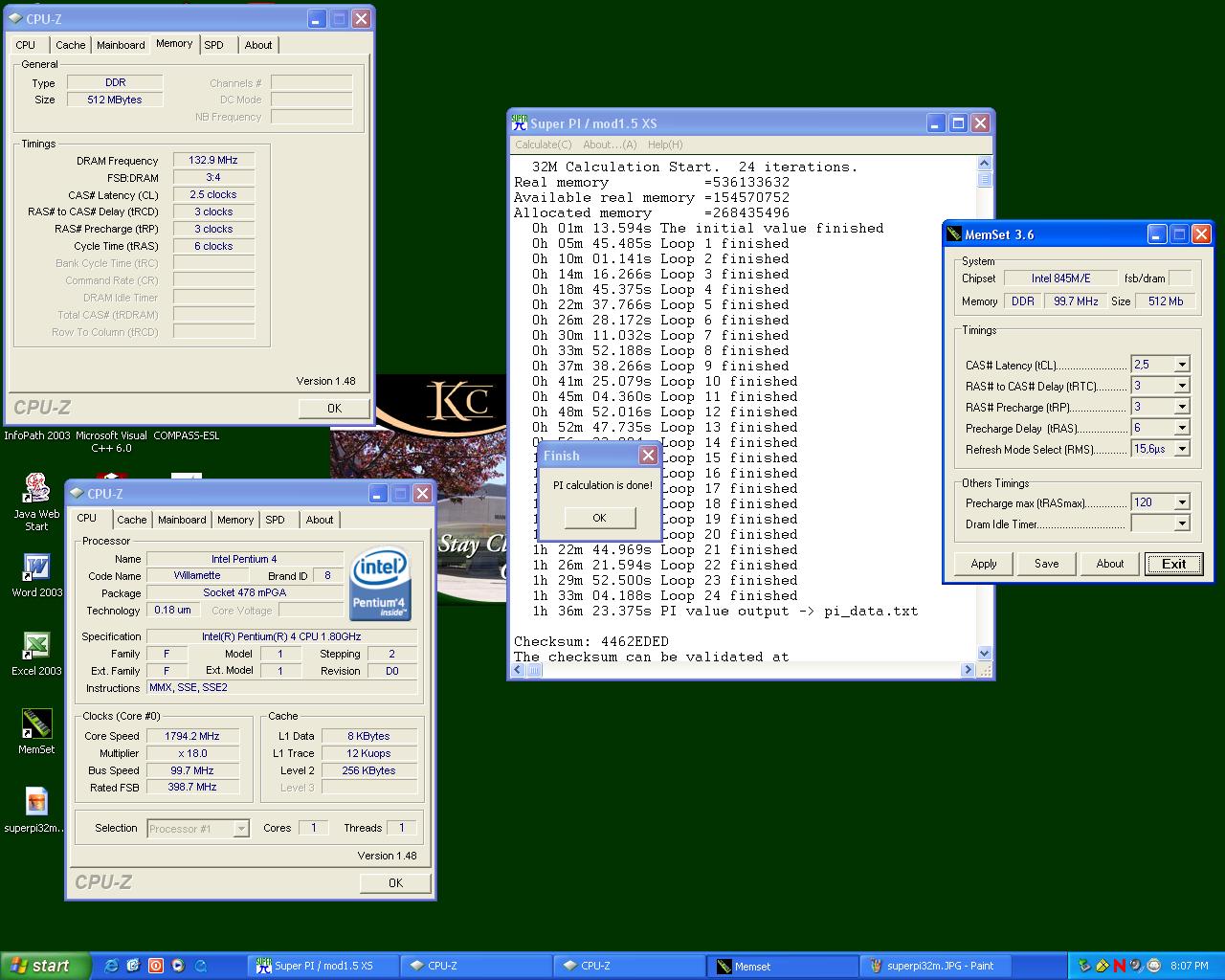Open the Cache tab in the CPU-Z processor window
The width and height of the screenshot is (1225, 980).
coord(132,520)
